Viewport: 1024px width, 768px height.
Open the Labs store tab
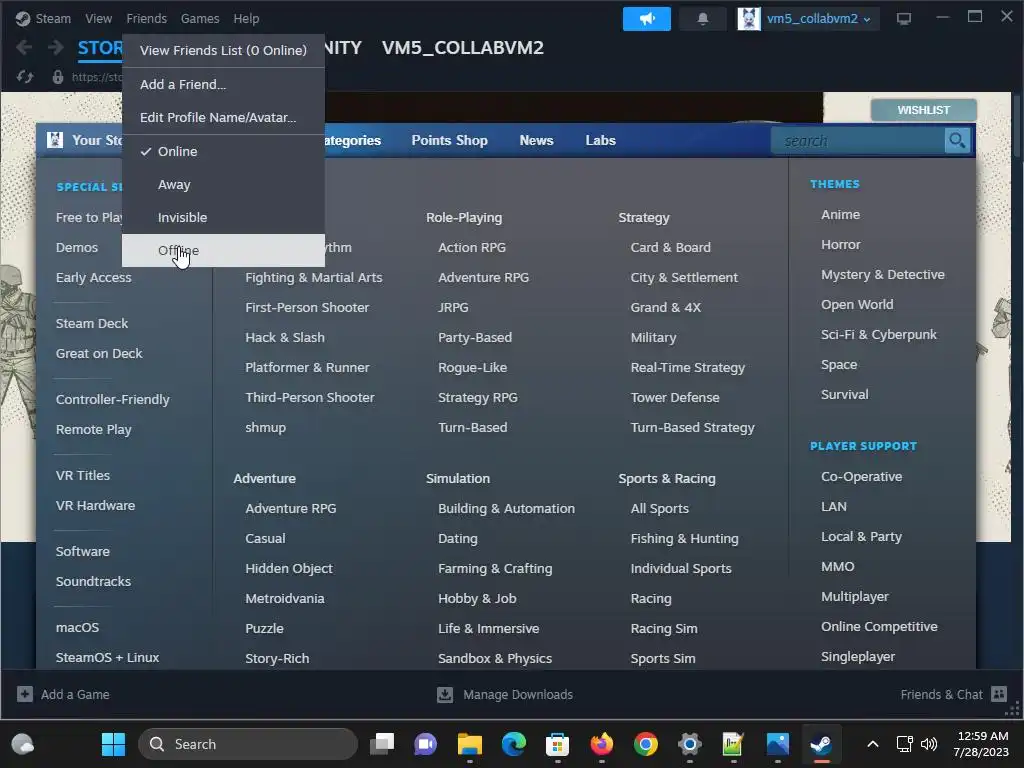pos(600,140)
